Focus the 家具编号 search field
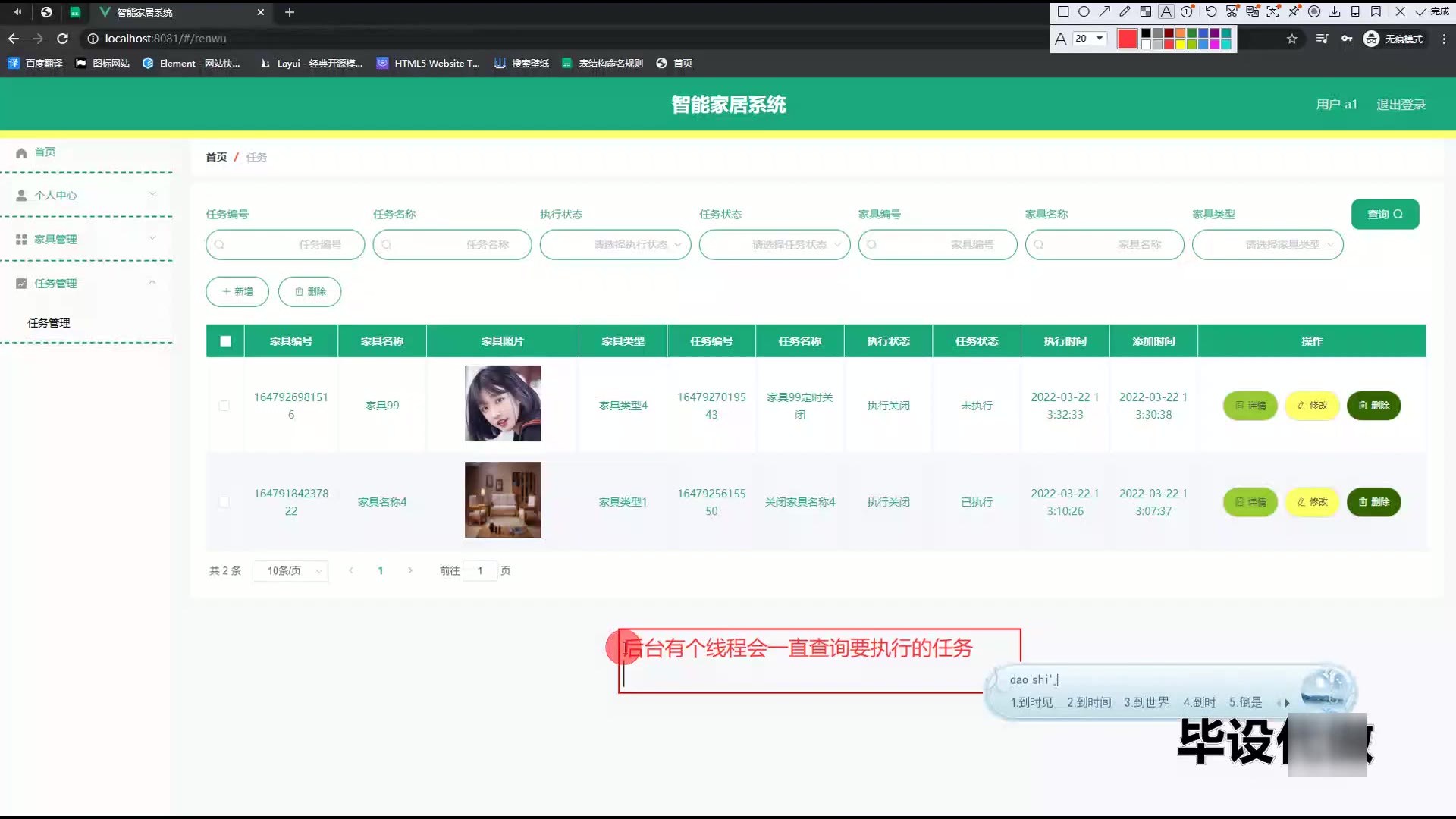Screen dimensions: 1456x819 click(x=937, y=244)
